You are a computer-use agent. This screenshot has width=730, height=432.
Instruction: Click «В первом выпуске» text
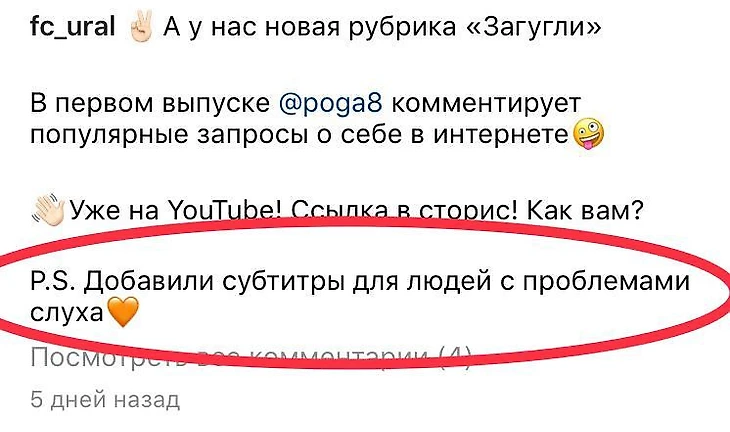pos(150,103)
